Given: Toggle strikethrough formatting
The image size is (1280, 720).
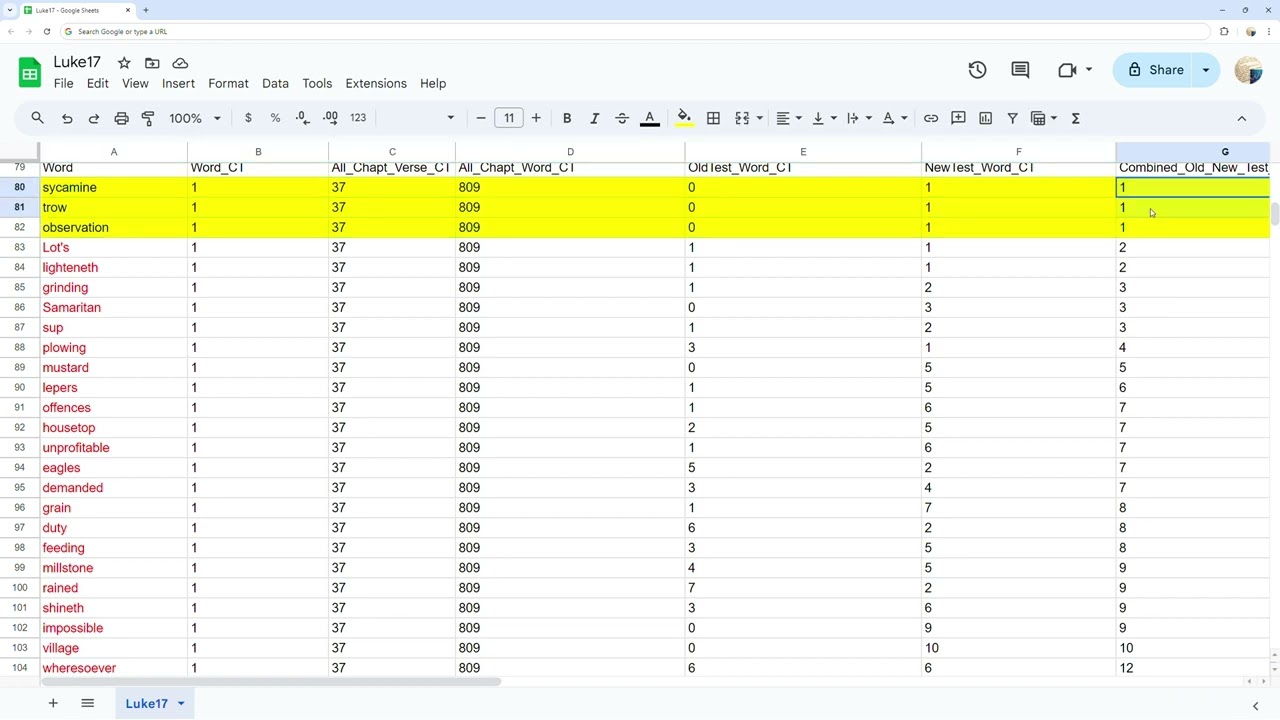Looking at the screenshot, I should pyautogui.click(x=622, y=118).
